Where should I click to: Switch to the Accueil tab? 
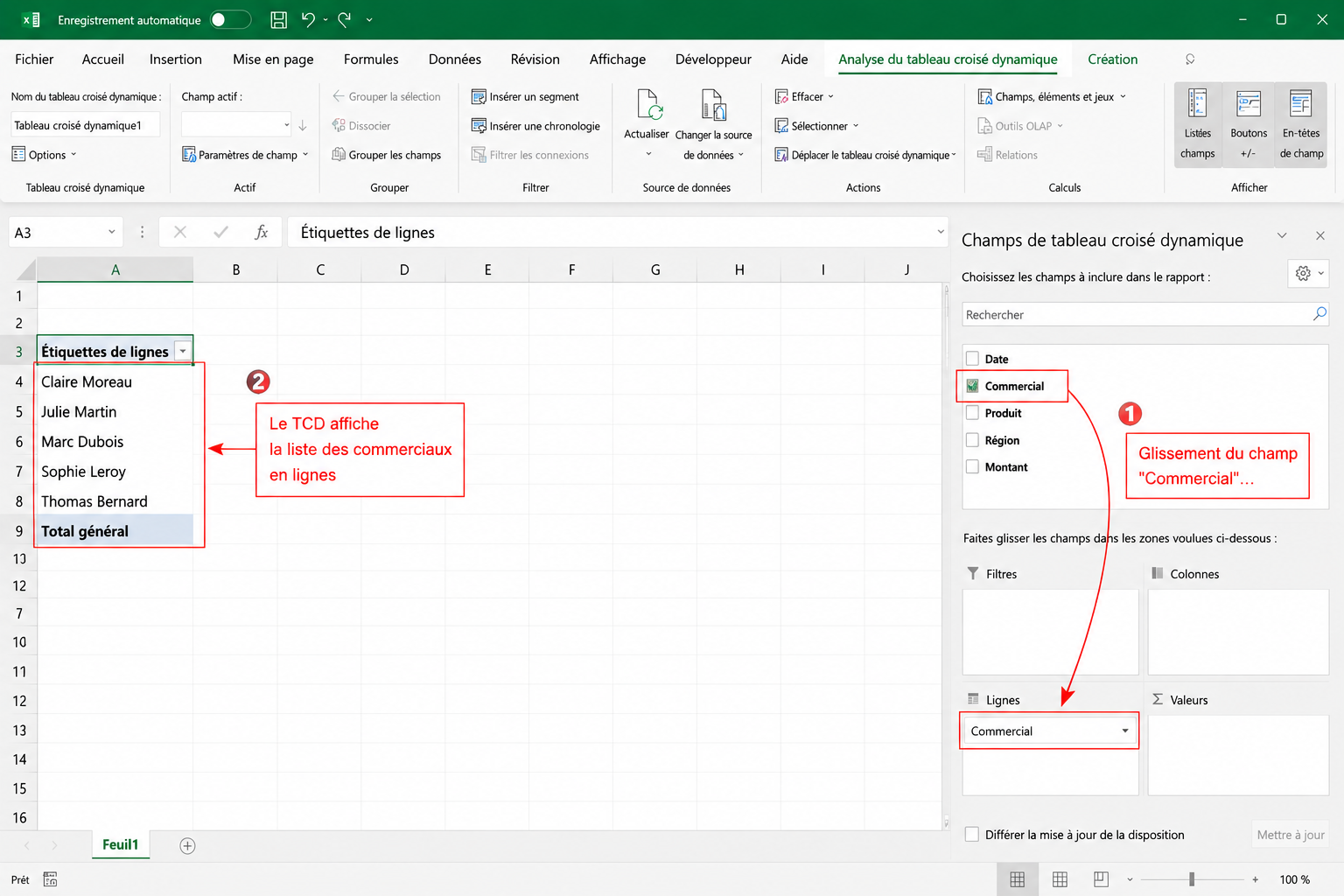(x=103, y=59)
